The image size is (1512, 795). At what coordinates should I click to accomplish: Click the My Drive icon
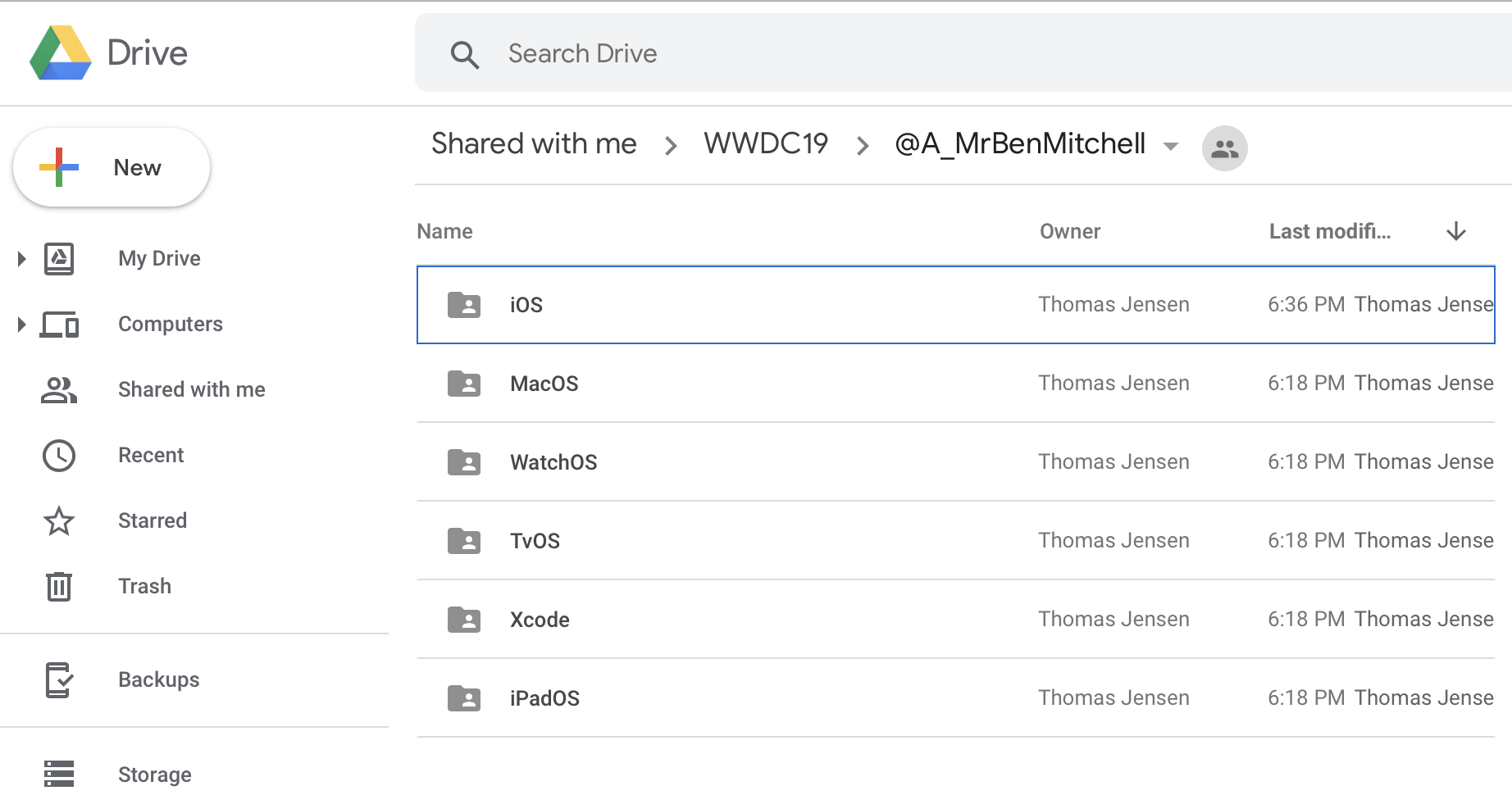(x=59, y=259)
